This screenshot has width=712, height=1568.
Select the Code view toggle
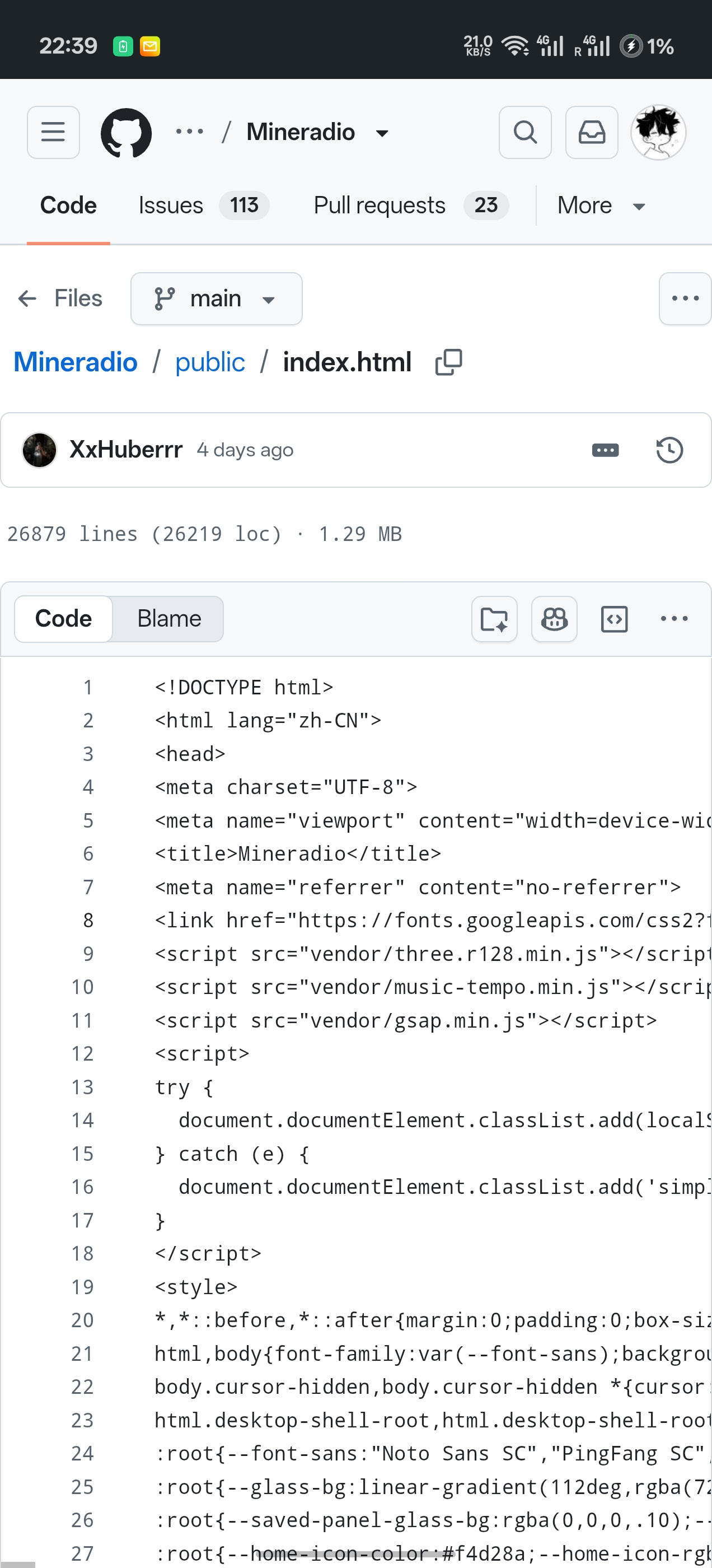tap(63, 618)
